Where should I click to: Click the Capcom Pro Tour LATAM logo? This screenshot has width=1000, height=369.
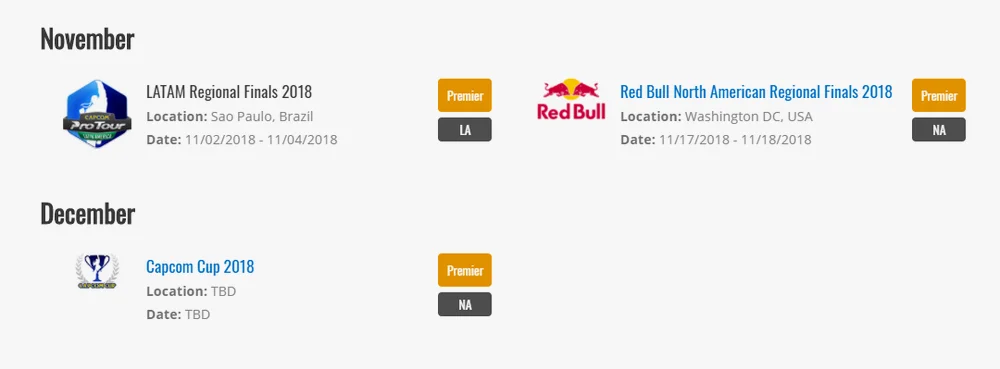pyautogui.click(x=97, y=114)
